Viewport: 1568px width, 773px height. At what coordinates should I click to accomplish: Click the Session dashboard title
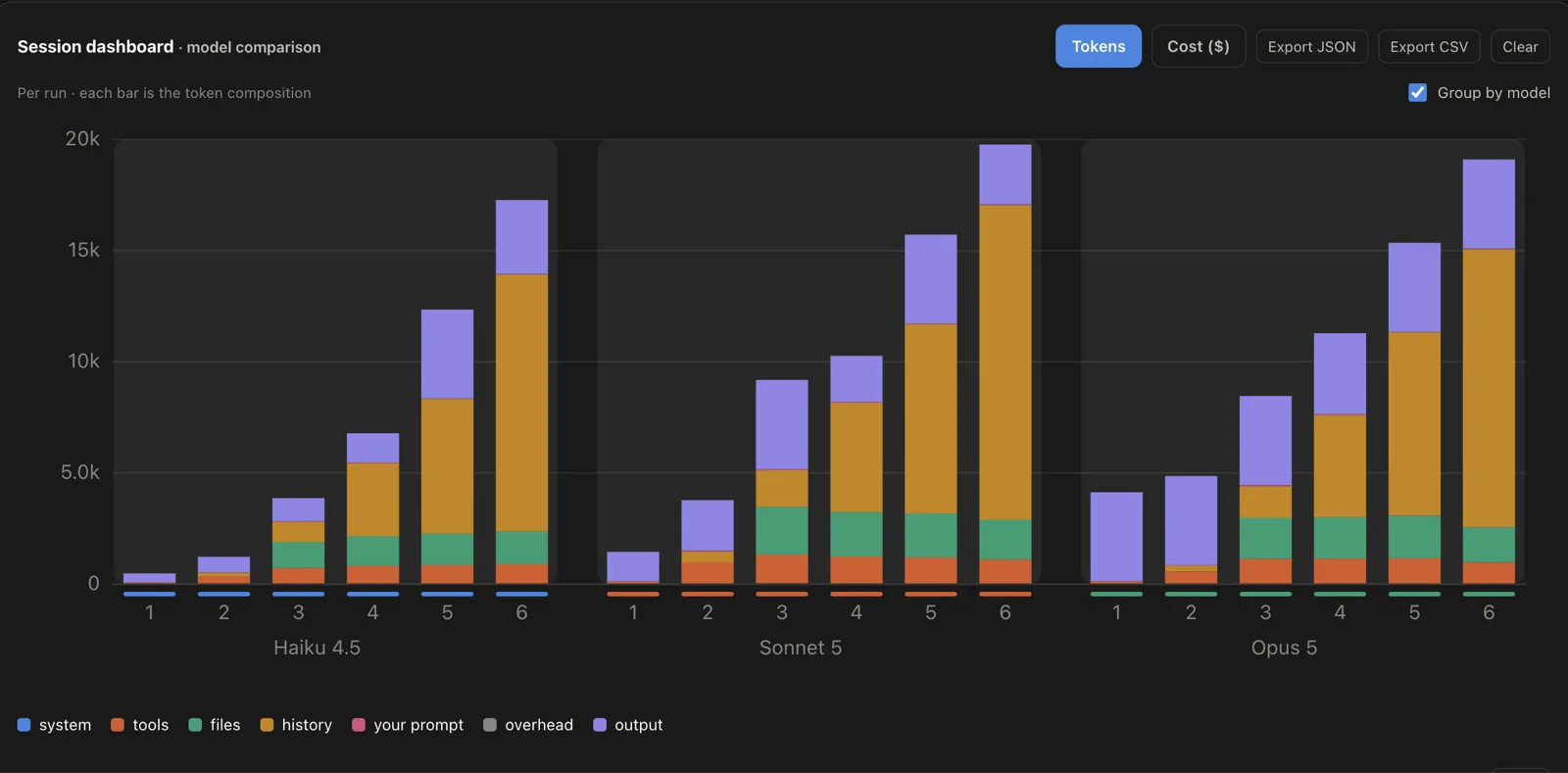click(95, 46)
